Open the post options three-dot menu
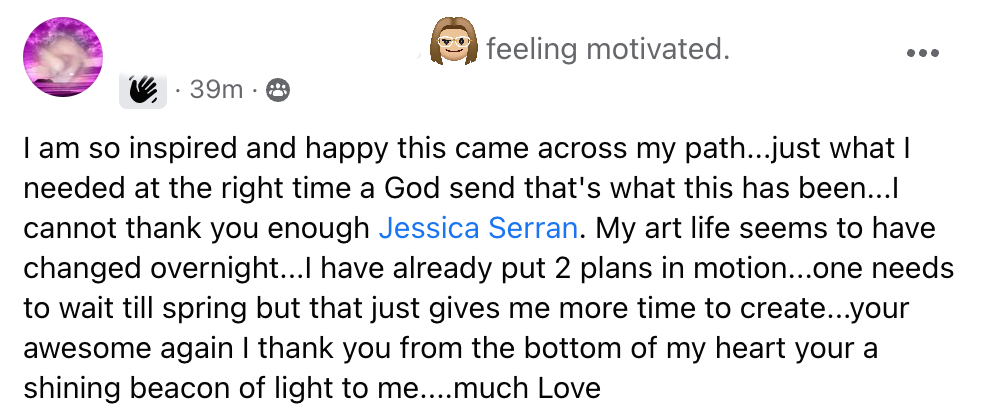Viewport: 988px width, 418px height. click(922, 52)
